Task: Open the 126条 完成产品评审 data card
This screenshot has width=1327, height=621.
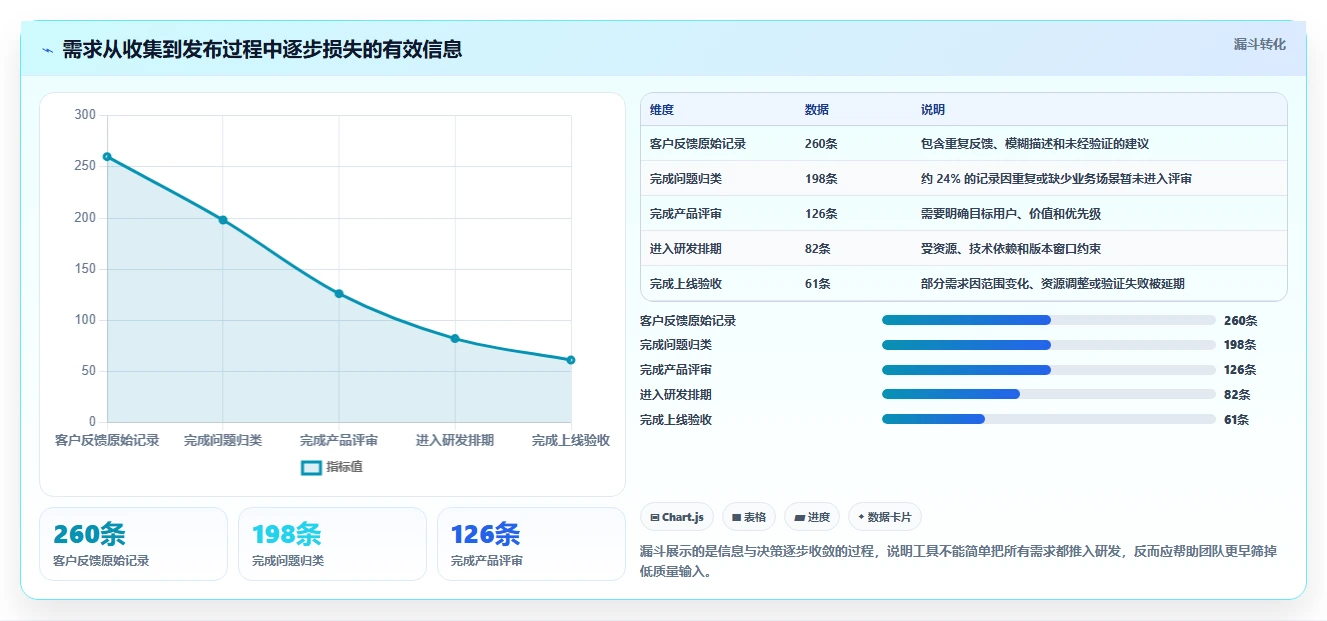Action: pos(531,544)
